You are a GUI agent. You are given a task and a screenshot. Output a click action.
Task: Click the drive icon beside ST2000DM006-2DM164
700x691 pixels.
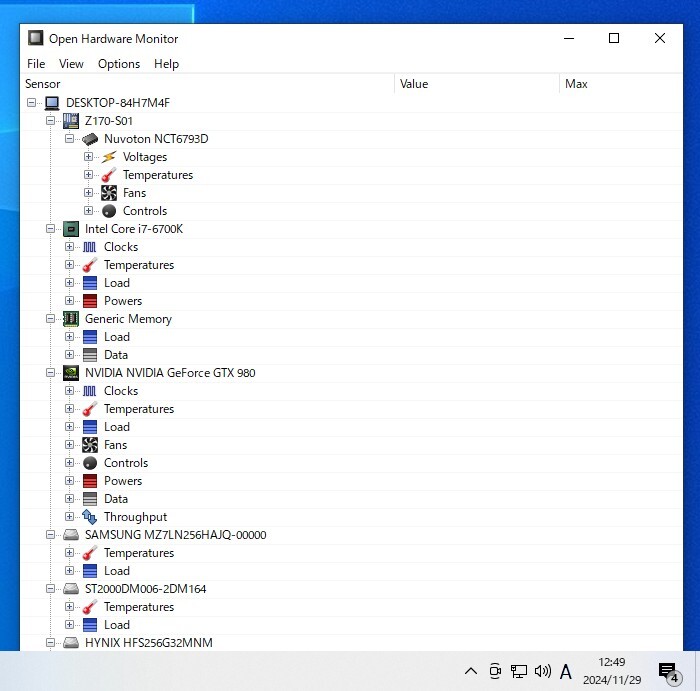(x=71, y=589)
